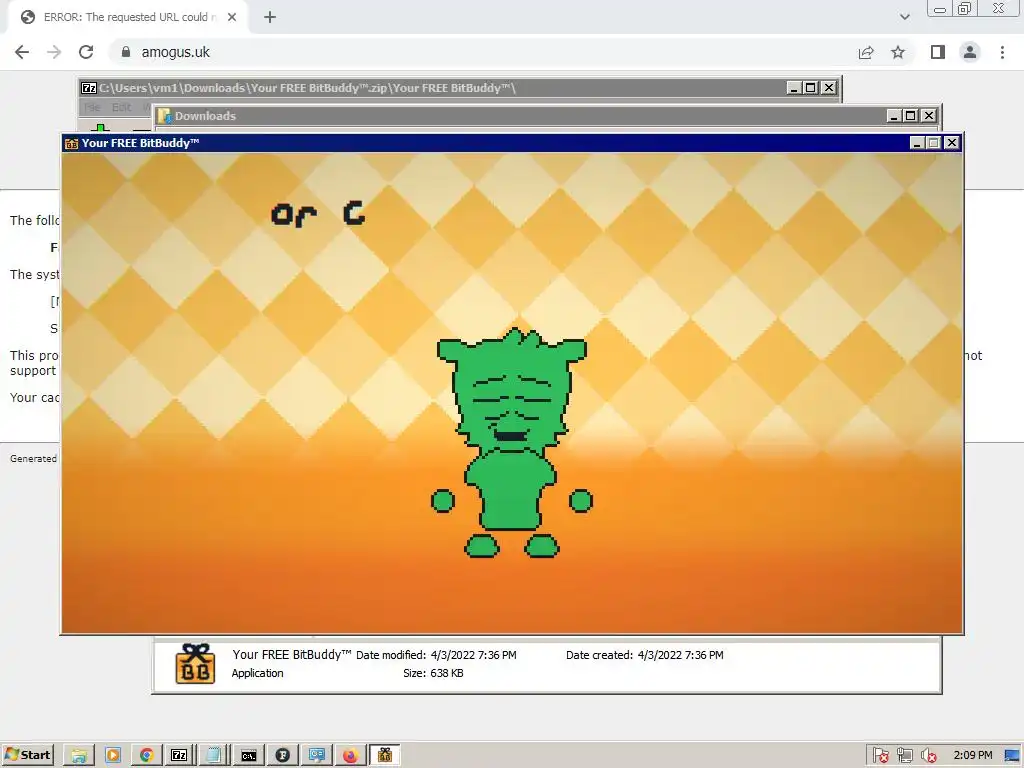1024x768 pixels.
Task: Click the BB gift box file icon in details pane
Action: (x=195, y=664)
